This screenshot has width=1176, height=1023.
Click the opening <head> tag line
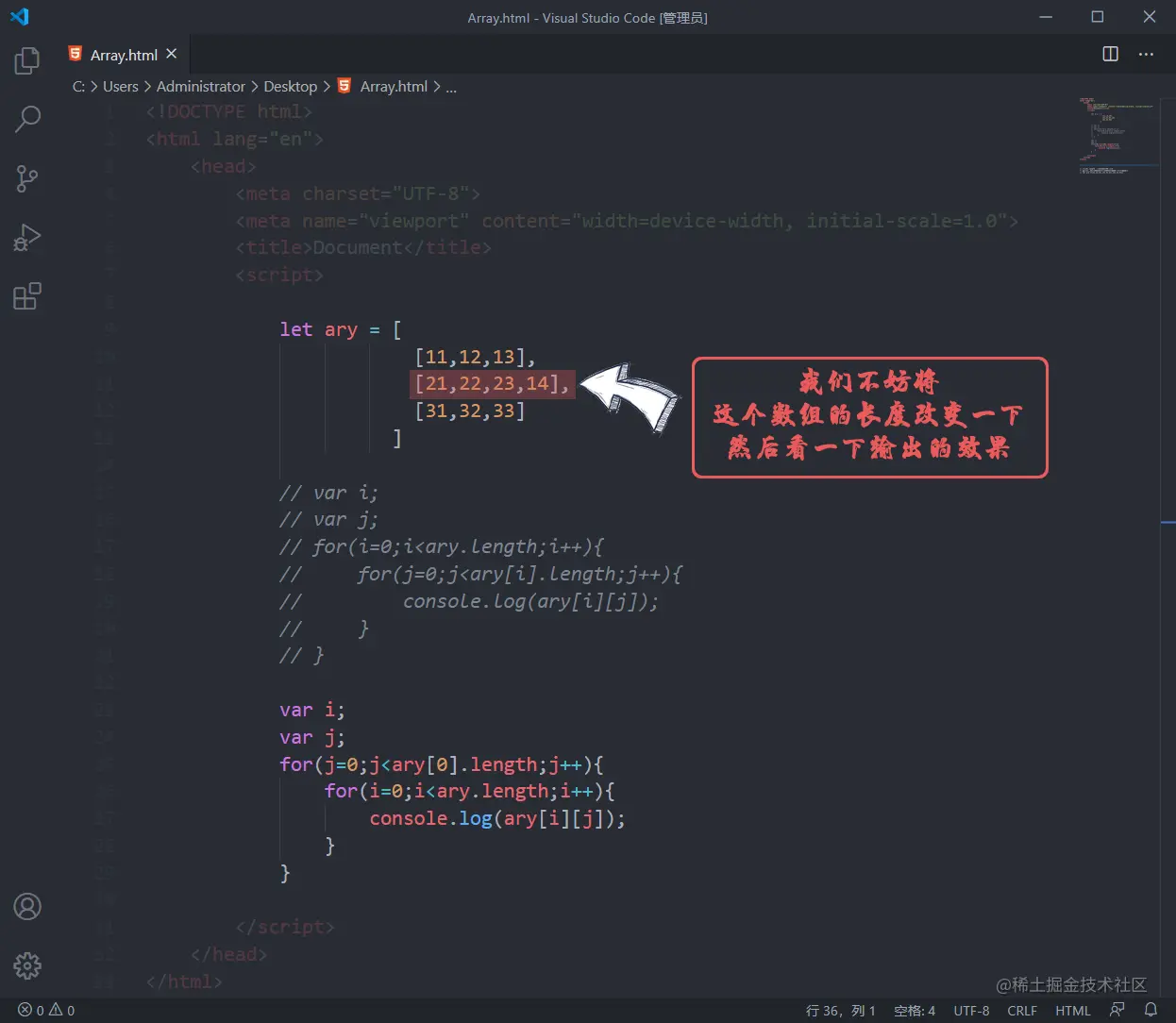(223, 166)
